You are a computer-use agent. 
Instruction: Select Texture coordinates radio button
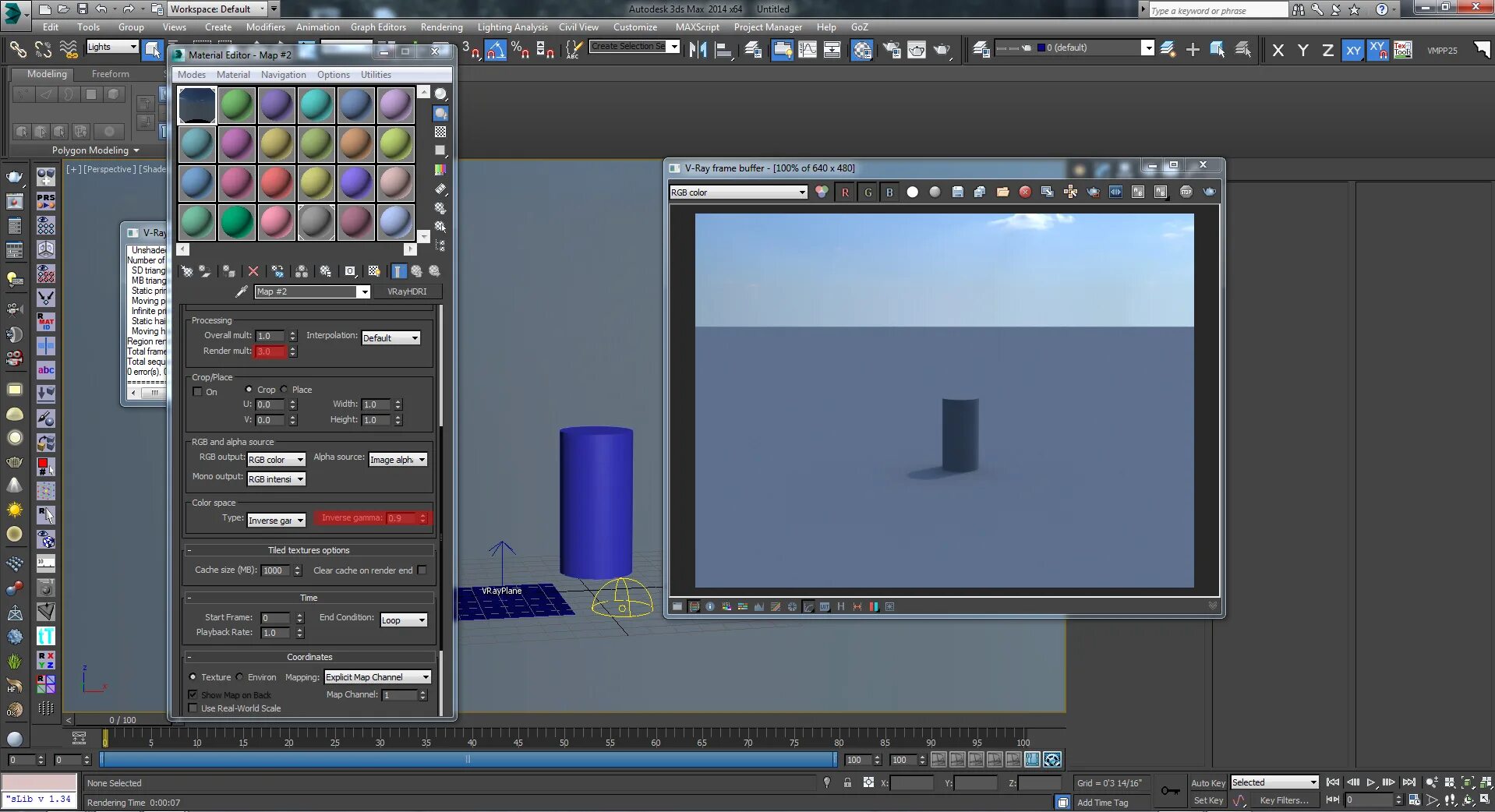coord(193,677)
